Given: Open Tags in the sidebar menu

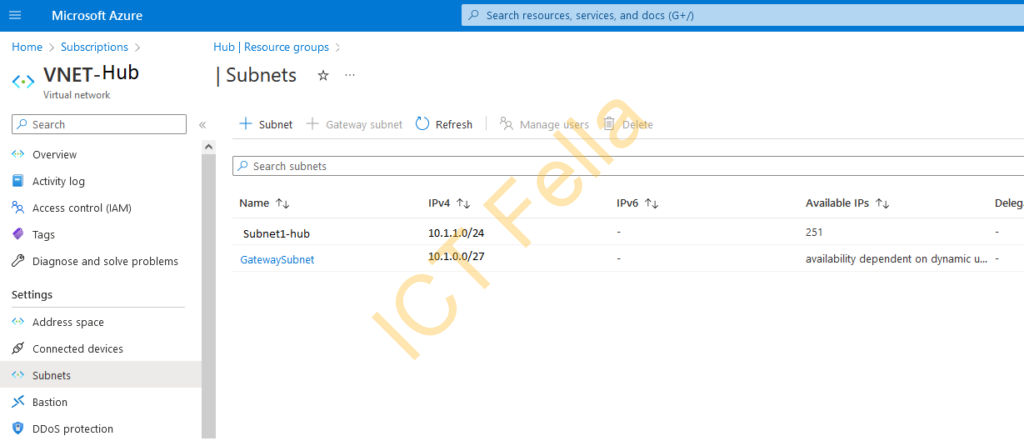Looking at the screenshot, I should [44, 235].
